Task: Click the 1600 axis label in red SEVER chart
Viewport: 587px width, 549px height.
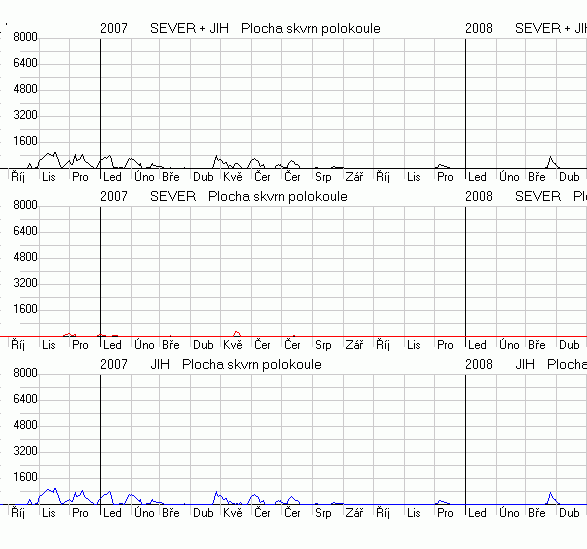Action: coord(25,309)
